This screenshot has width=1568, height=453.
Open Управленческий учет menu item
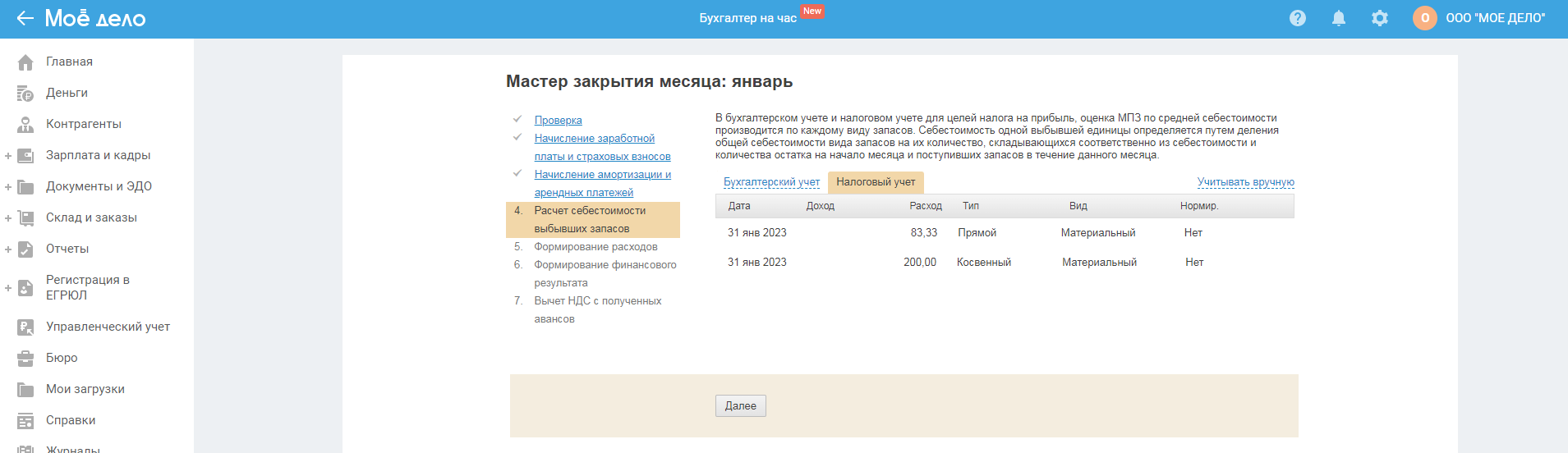point(108,327)
